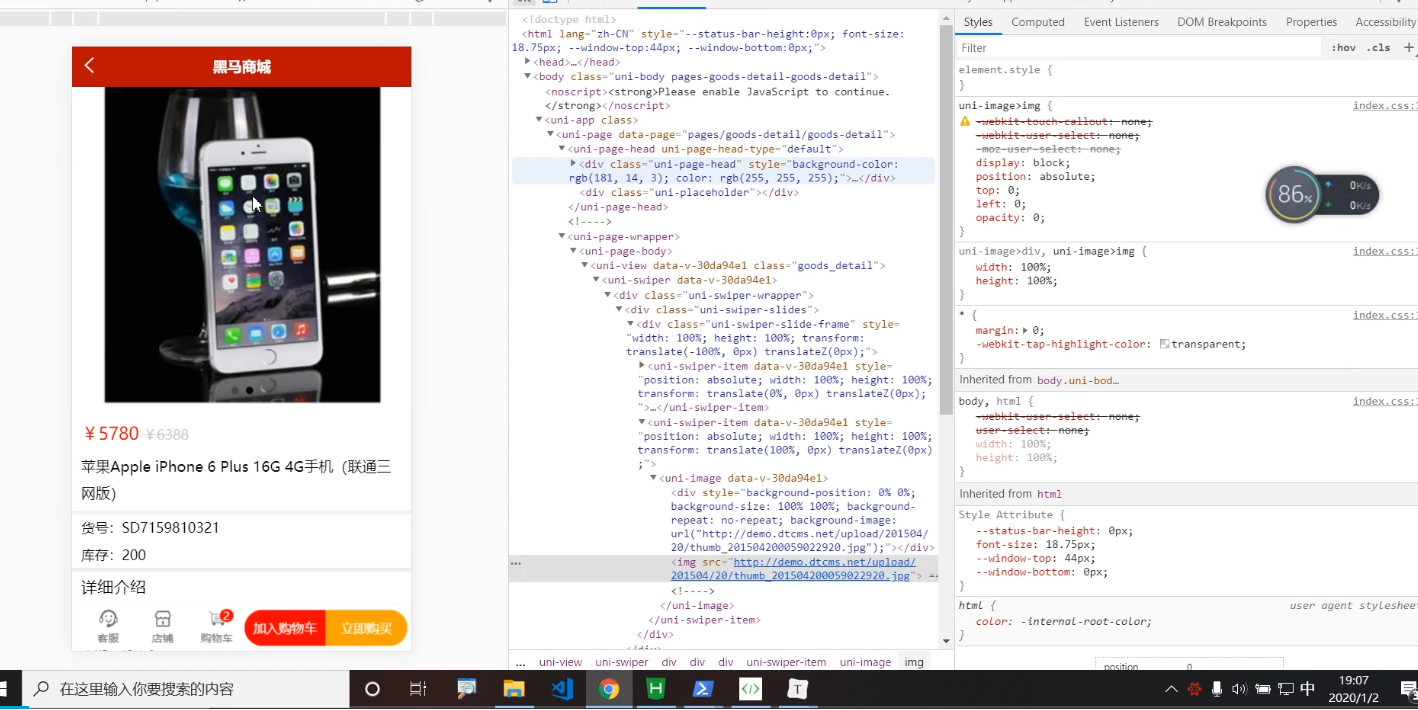Screen dimensions: 1418x710
Task: Click the Filter styles input field
Action: [1140, 47]
